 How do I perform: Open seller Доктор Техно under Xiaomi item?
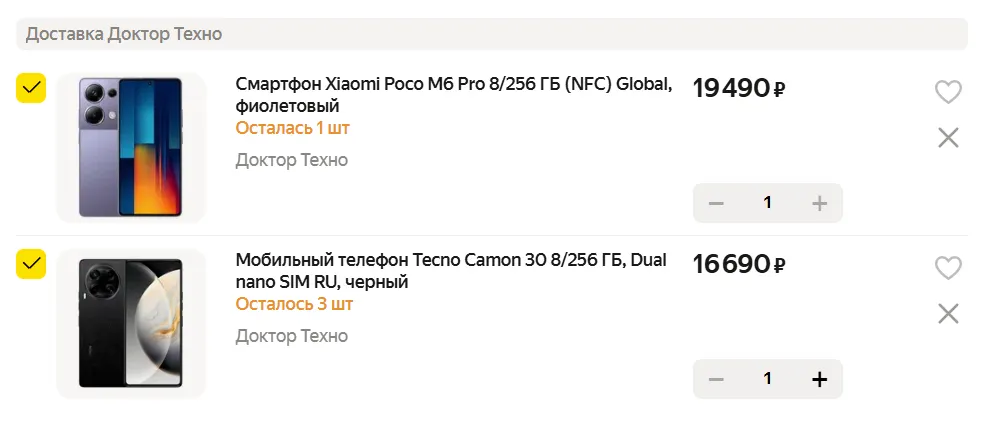[x=291, y=160]
